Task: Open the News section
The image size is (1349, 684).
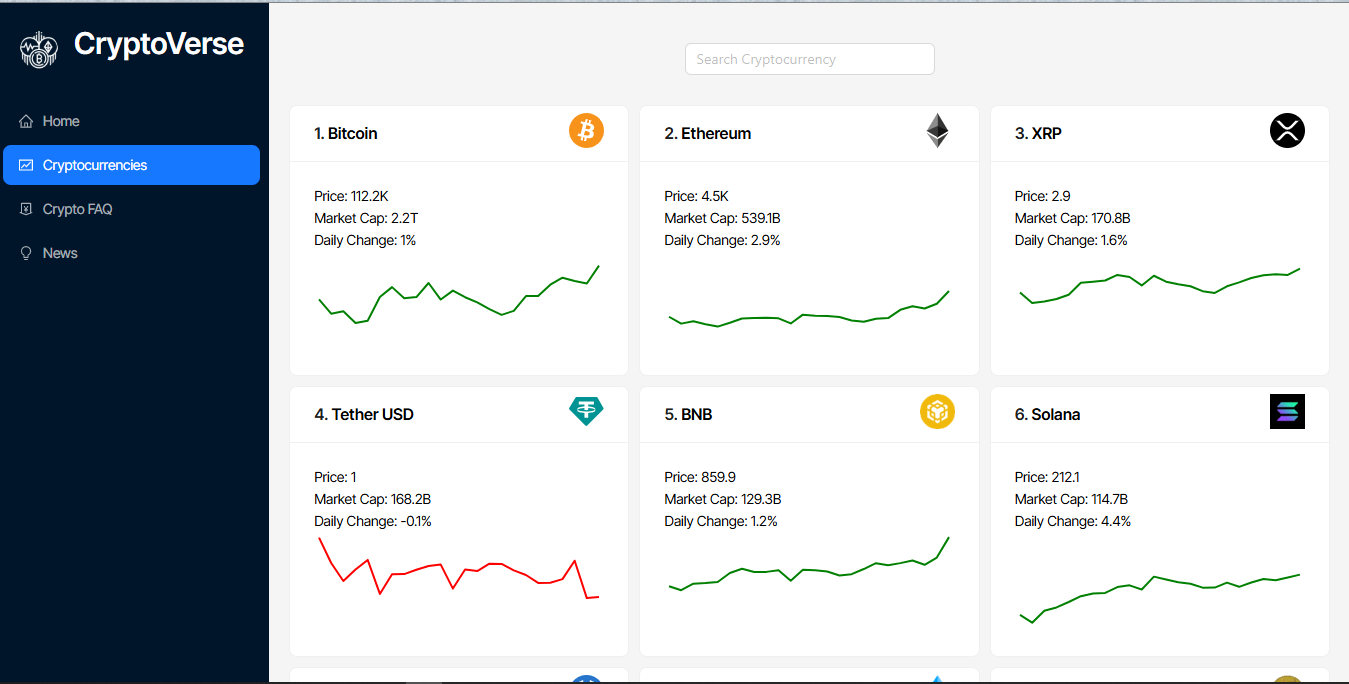Action: pyautogui.click(x=60, y=253)
